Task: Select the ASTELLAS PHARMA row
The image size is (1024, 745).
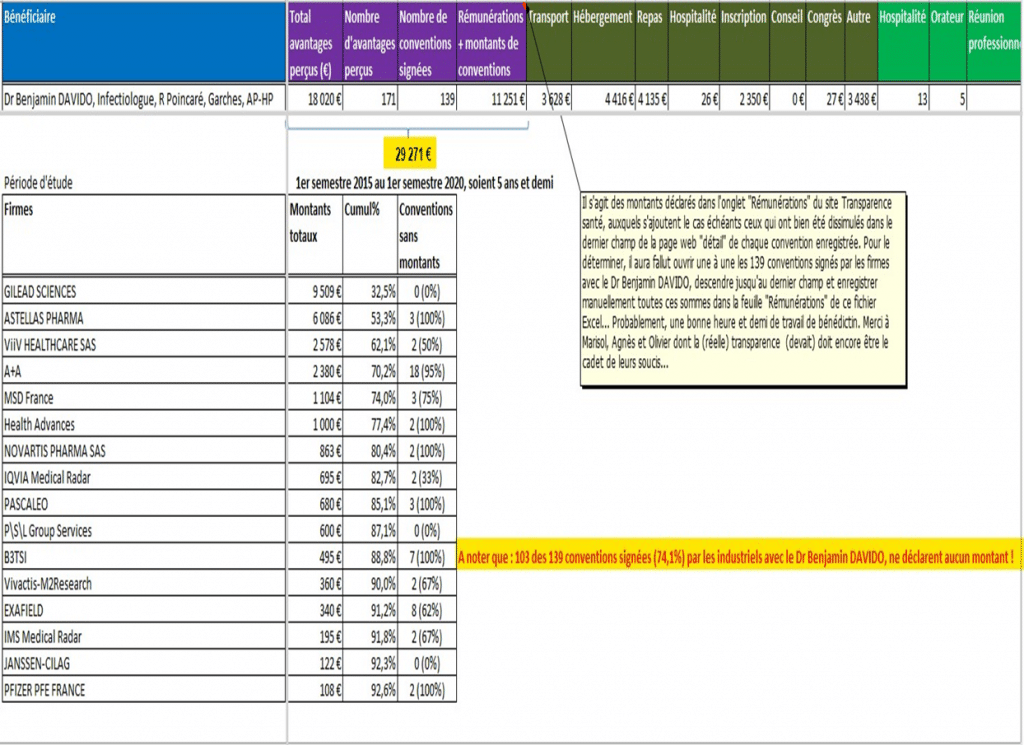Action: [x=229, y=318]
